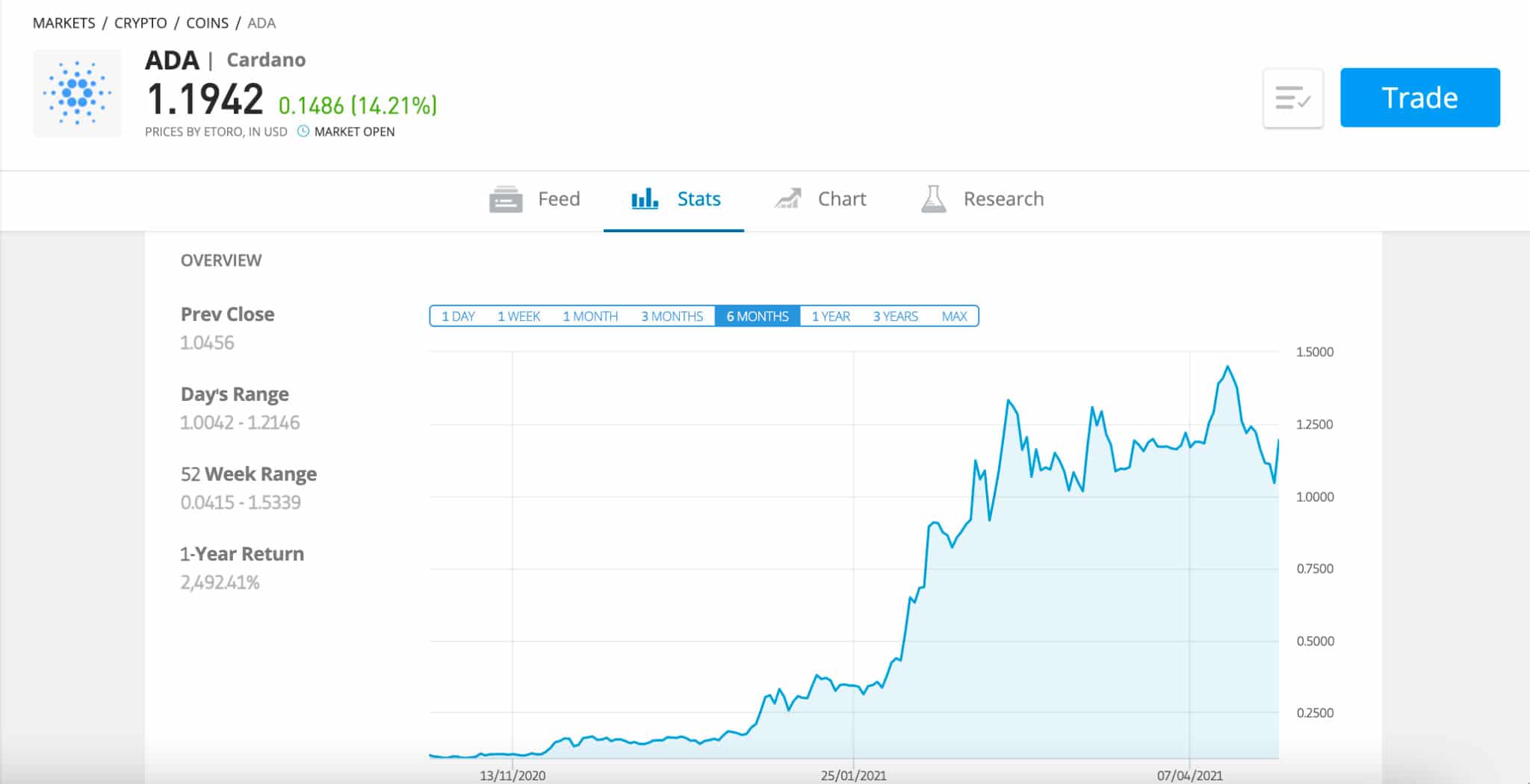Image resolution: width=1530 pixels, height=784 pixels.
Task: Click the PRICES BY ETORO, IN USD text
Action: click(216, 131)
